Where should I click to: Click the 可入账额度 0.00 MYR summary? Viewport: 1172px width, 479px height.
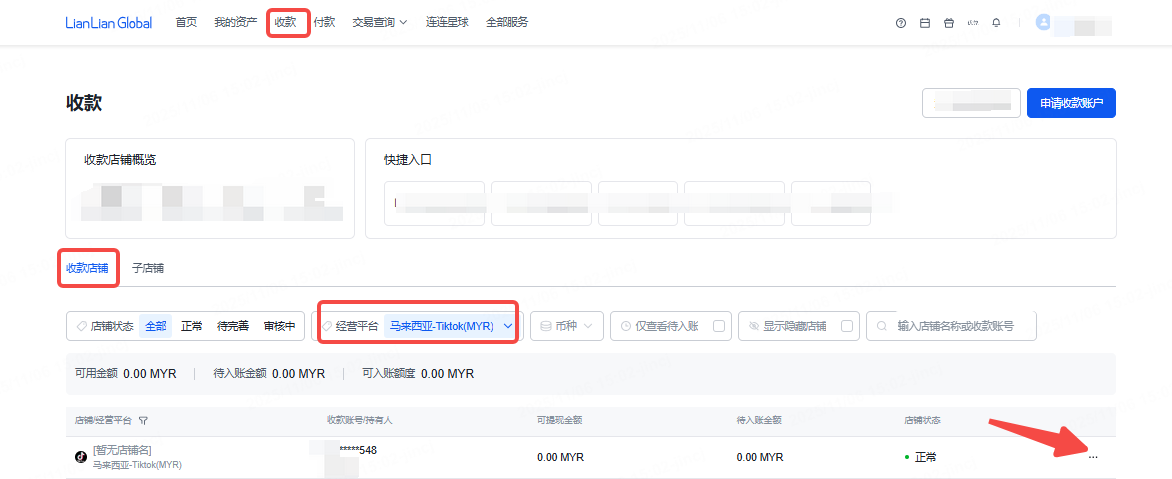418,374
